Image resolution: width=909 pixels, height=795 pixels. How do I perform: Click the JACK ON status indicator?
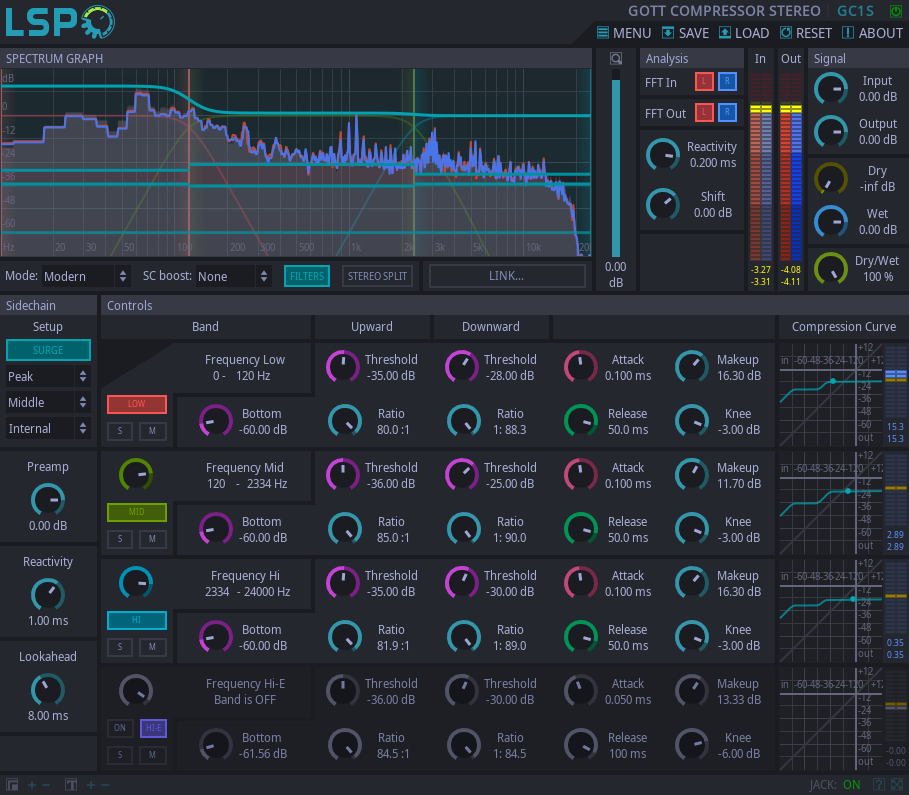pos(835,785)
